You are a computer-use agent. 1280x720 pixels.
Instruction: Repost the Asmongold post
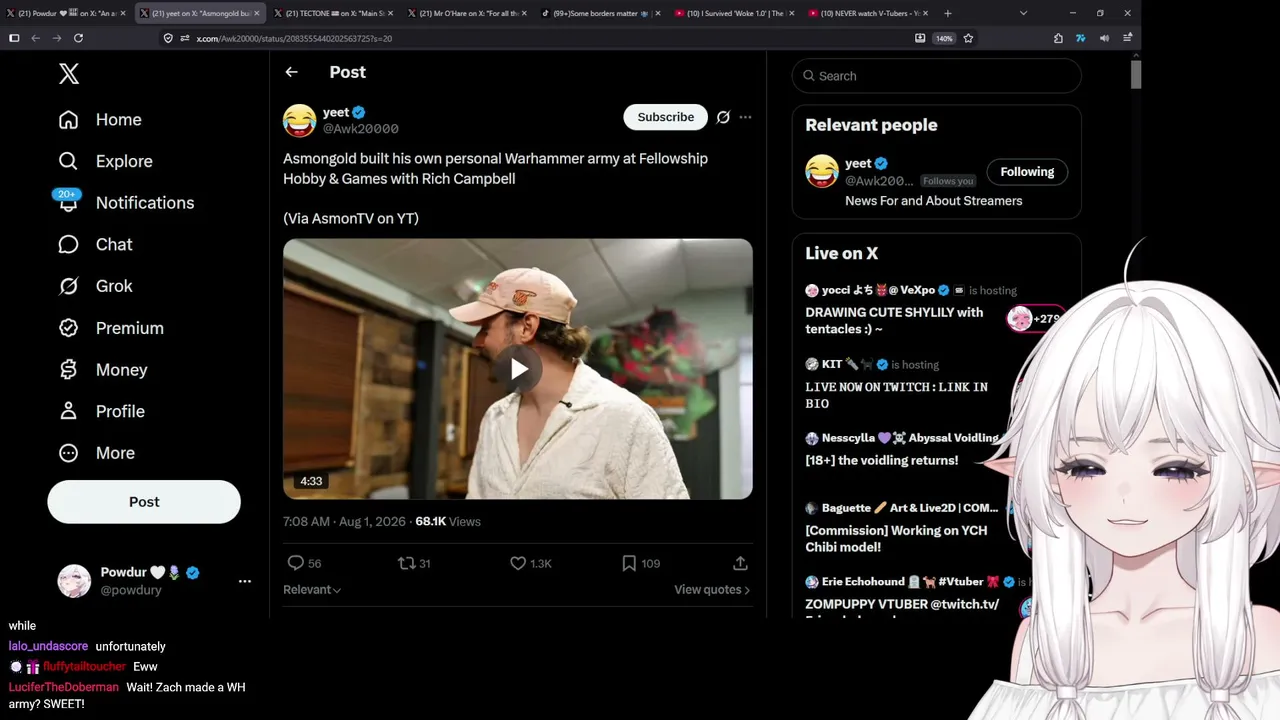pos(406,563)
